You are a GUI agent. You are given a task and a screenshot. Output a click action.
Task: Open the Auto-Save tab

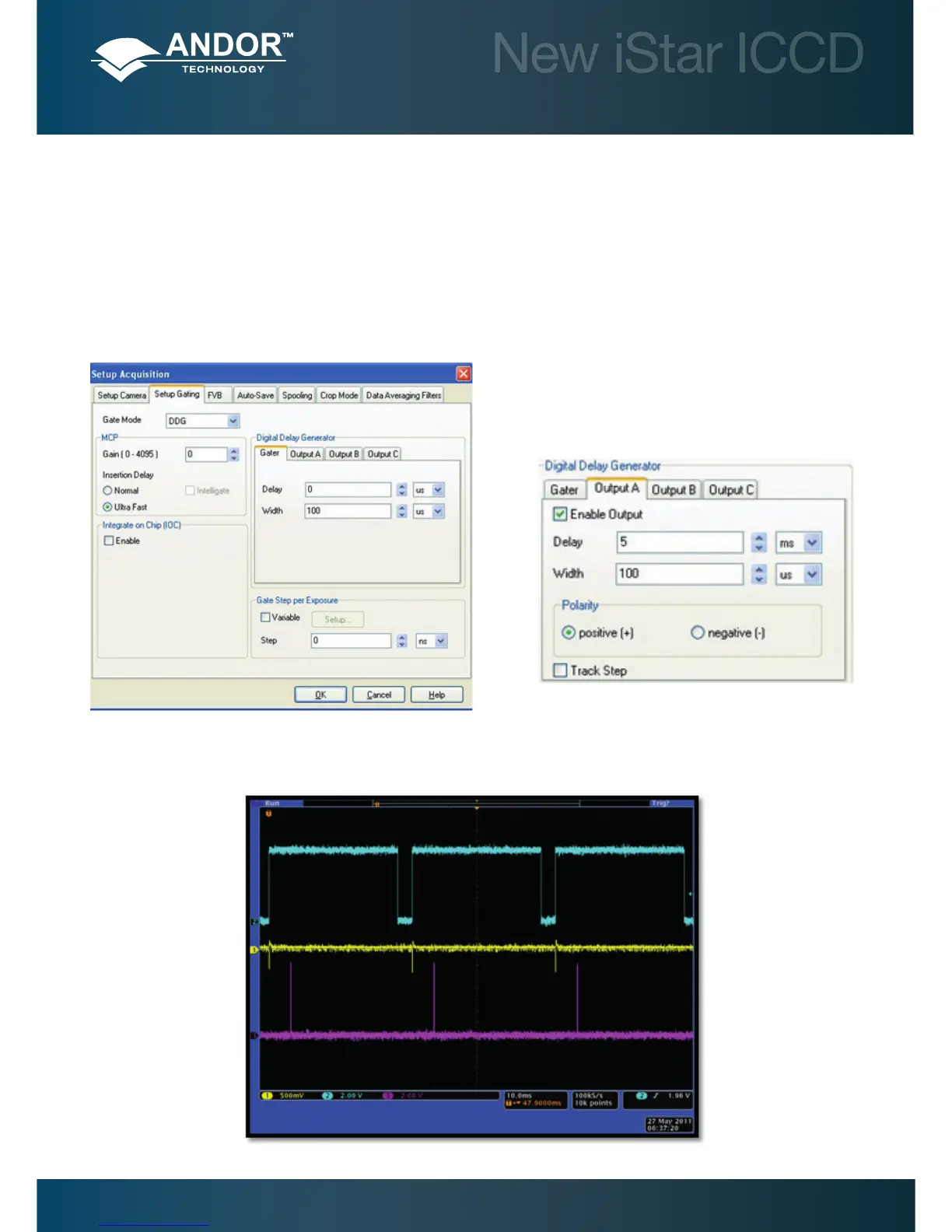pyautogui.click(x=255, y=395)
